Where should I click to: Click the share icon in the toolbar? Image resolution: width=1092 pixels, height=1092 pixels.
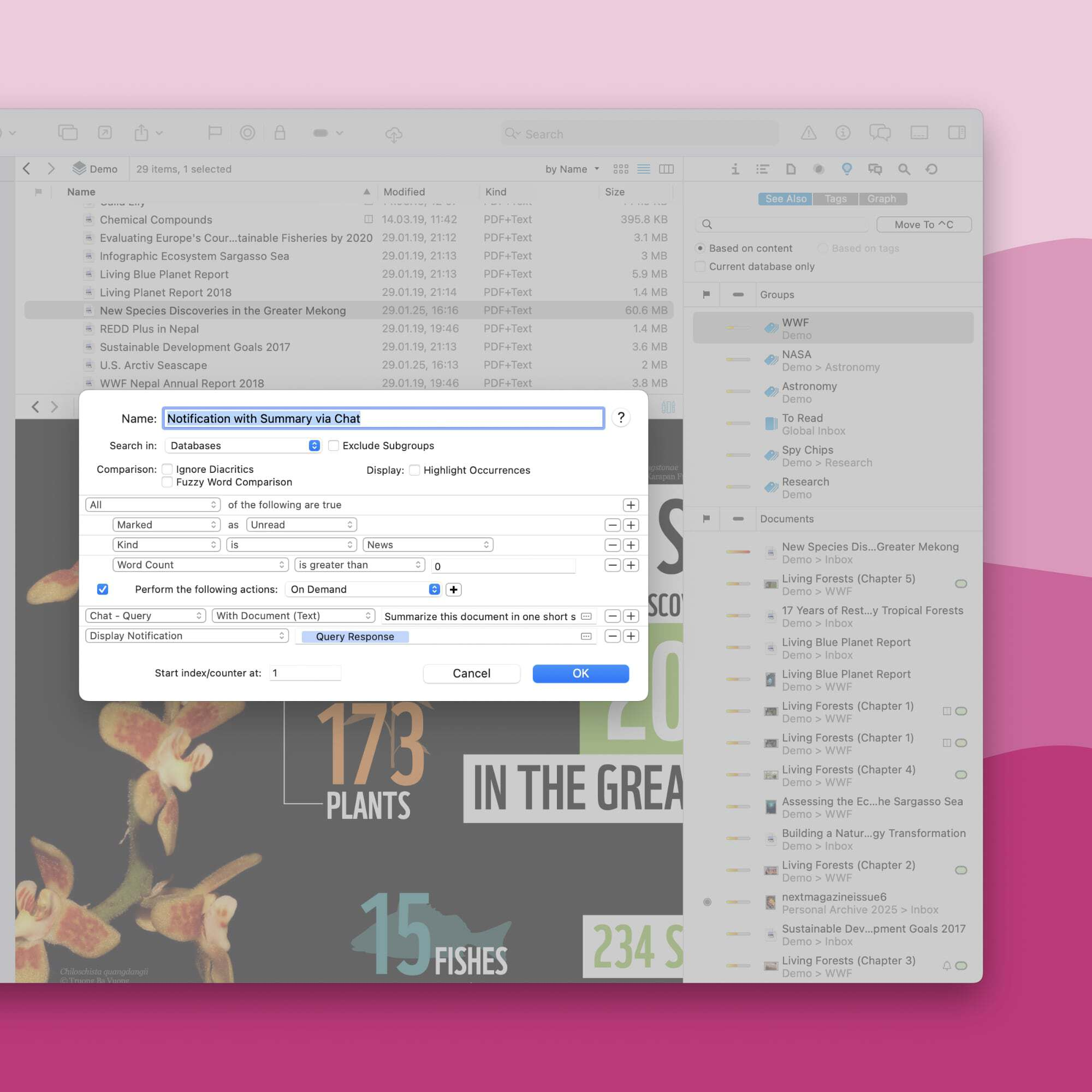[141, 133]
